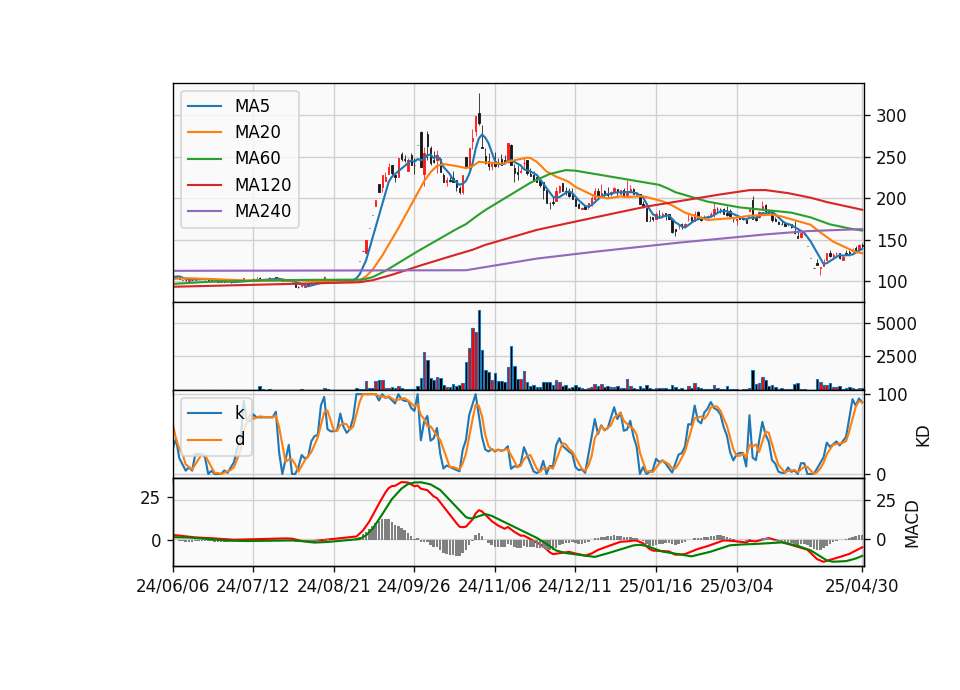960x690 pixels.
Task: Click the MACD axis title
Action: point(912,524)
